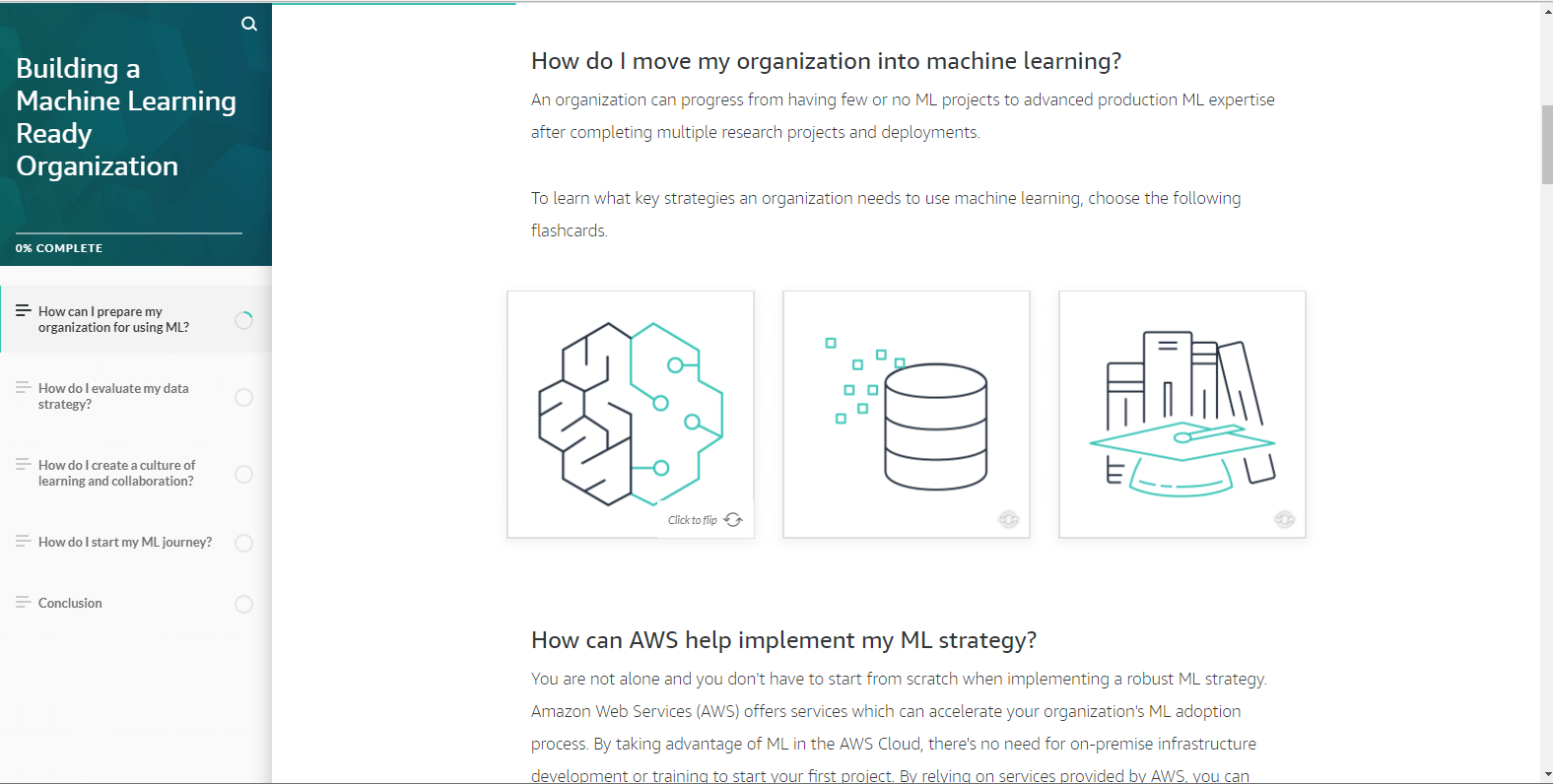Flip the books and graduation cap flashcard
The width and height of the screenshot is (1553, 784).
(x=1182, y=415)
